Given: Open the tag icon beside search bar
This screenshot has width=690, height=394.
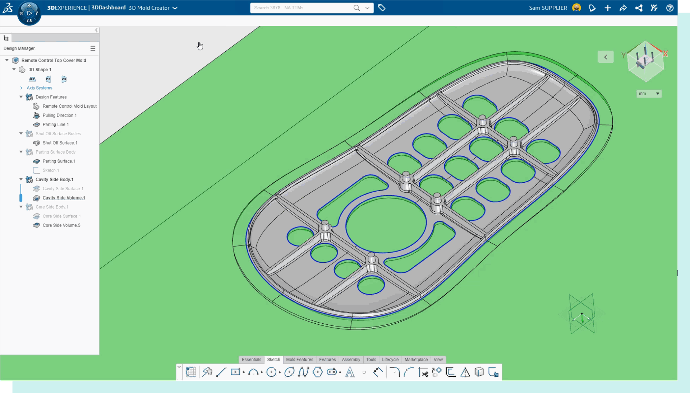Looking at the screenshot, I should [382, 7].
